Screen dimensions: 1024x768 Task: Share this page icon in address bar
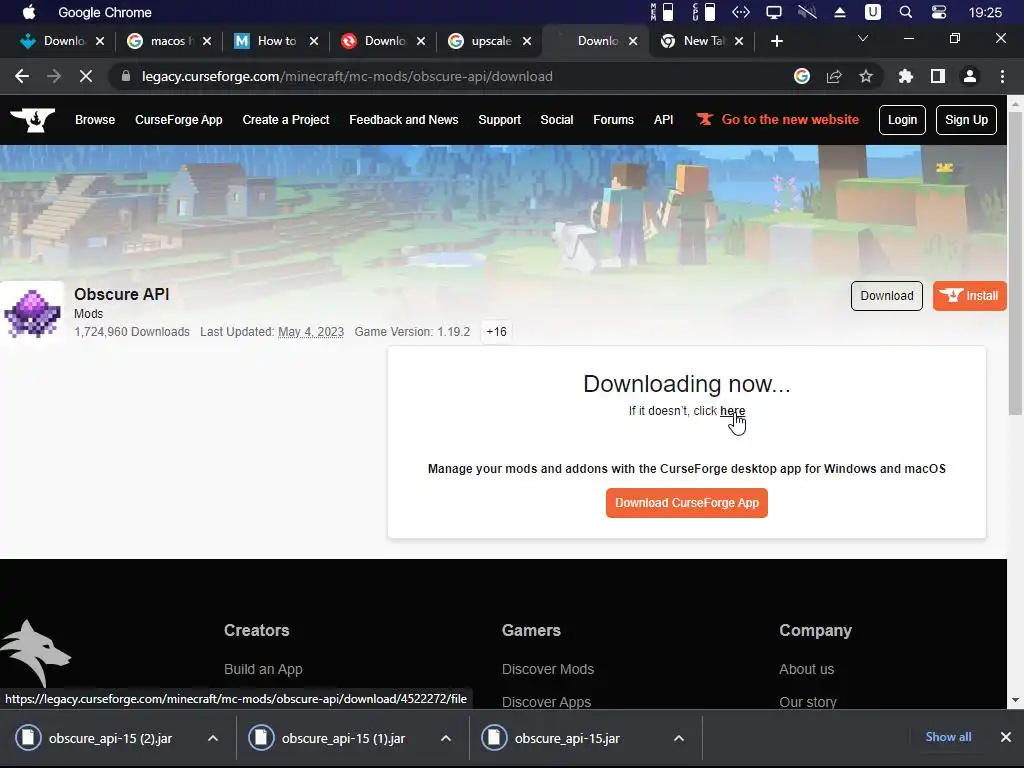(x=834, y=76)
